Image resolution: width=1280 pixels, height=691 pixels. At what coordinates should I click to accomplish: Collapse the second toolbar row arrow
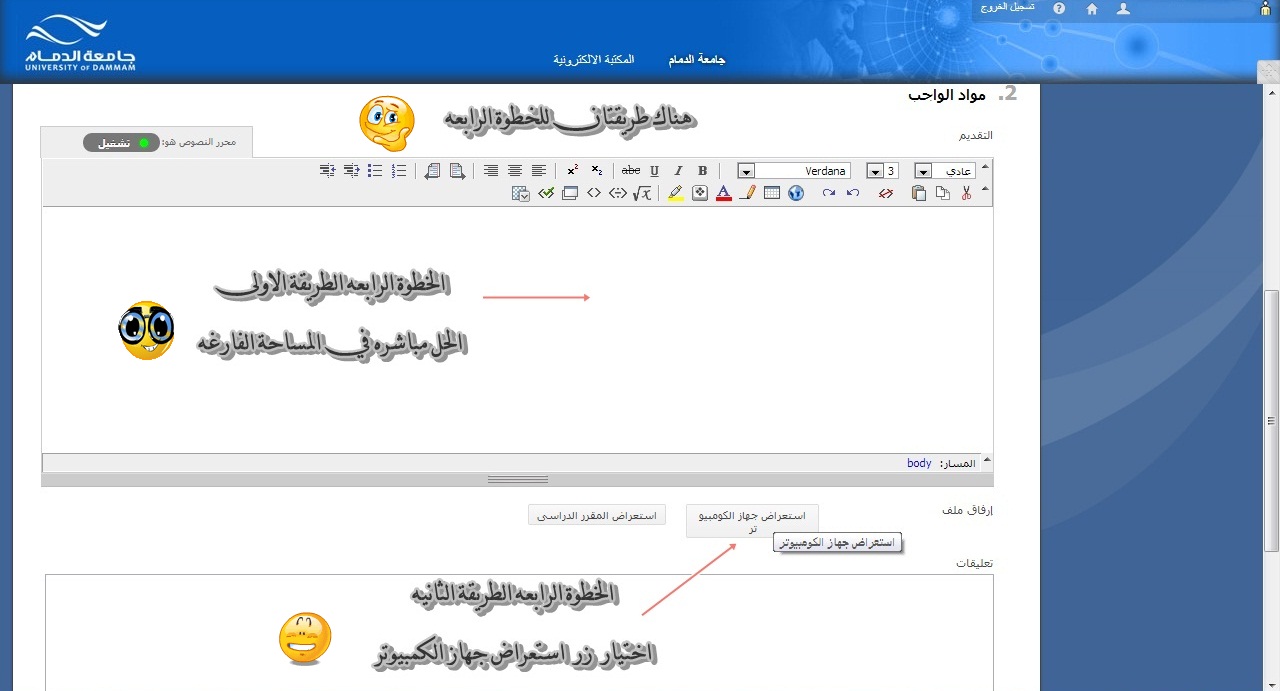coord(985,189)
